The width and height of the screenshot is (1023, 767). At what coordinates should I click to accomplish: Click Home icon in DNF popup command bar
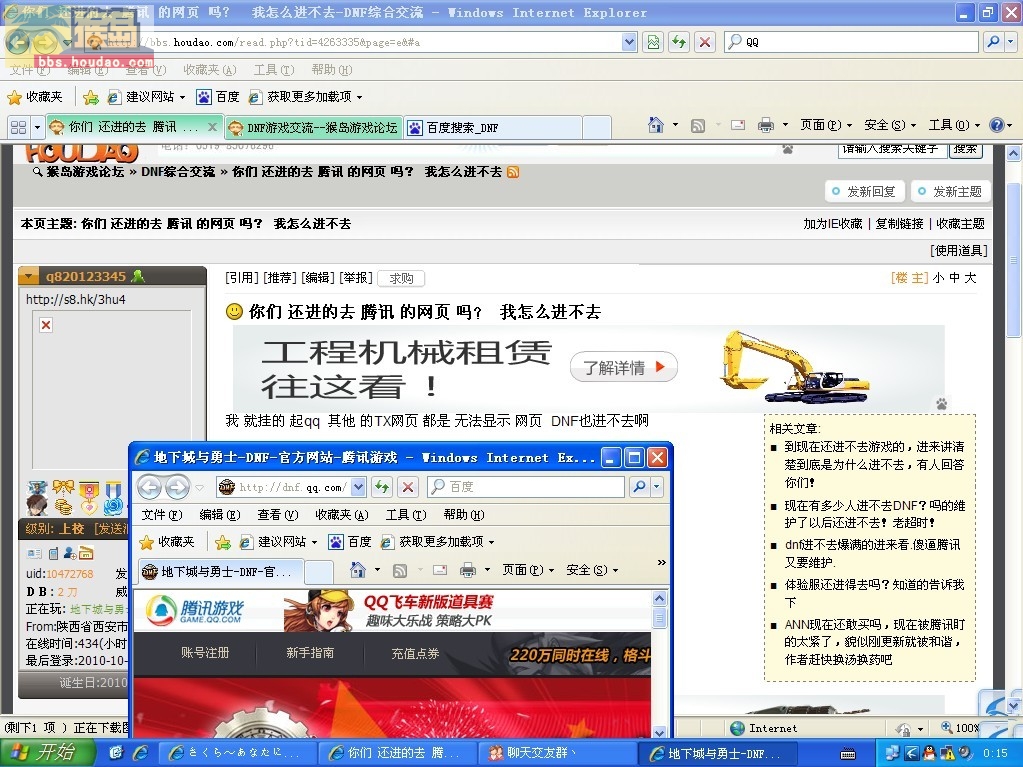pos(358,570)
